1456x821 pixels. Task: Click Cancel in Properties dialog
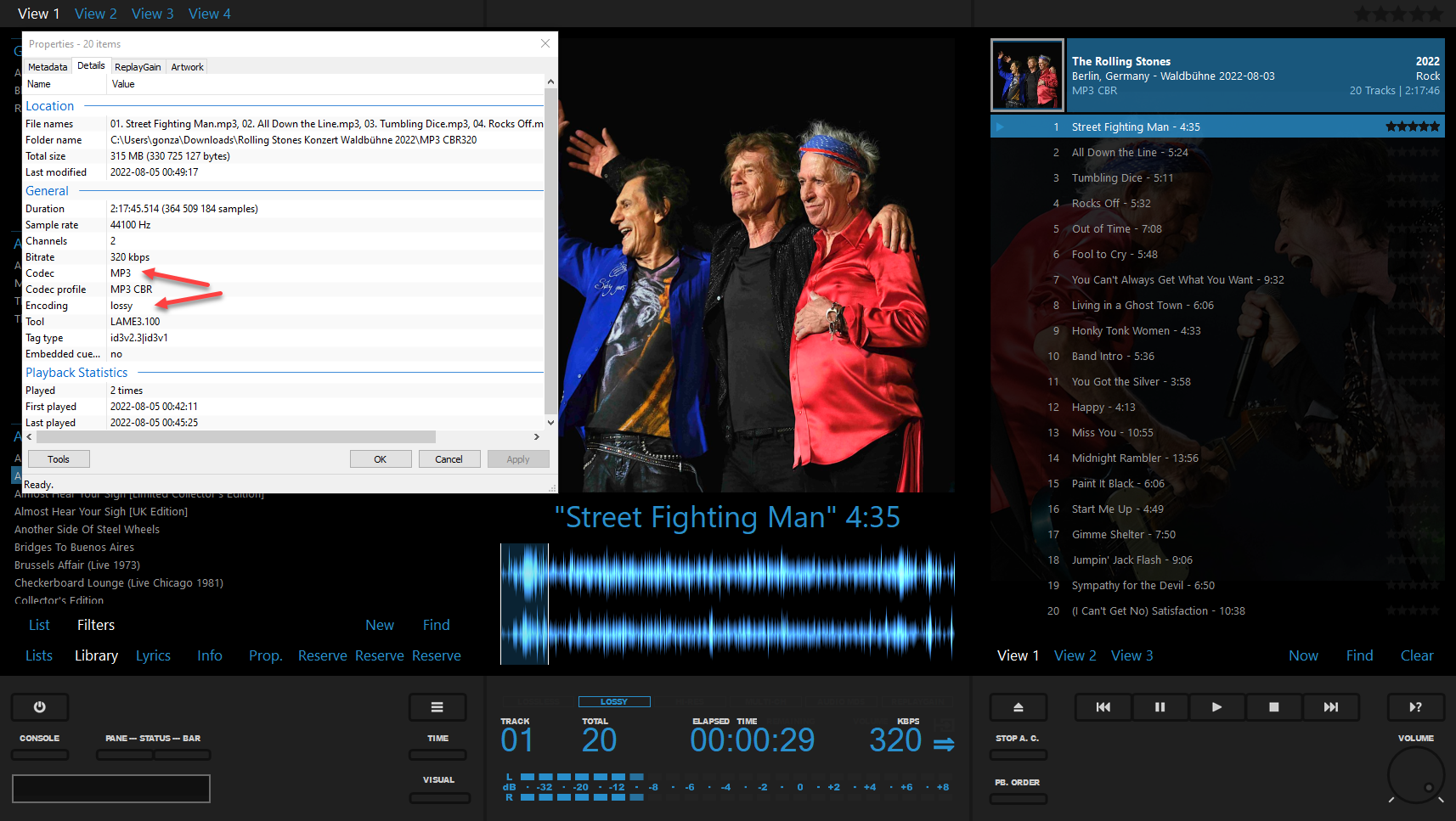[449, 459]
